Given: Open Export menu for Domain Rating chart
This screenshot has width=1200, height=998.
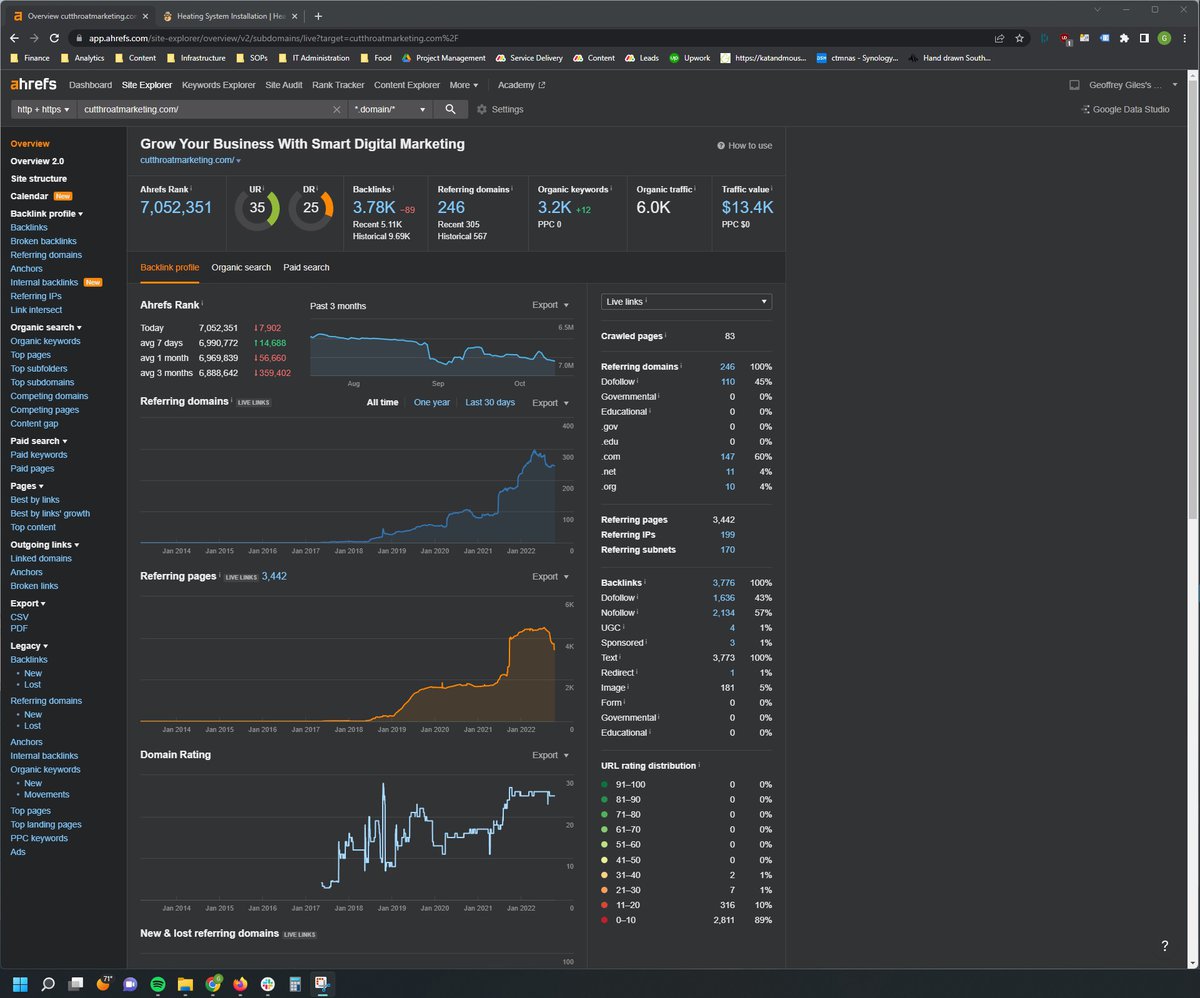Looking at the screenshot, I should tap(550, 755).
